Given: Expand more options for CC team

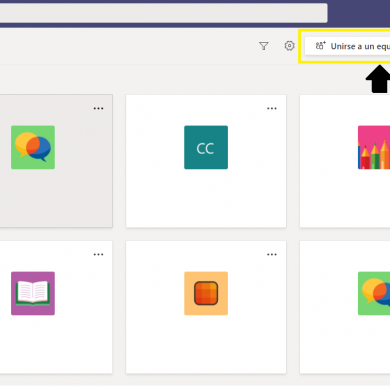Looking at the screenshot, I should 272,109.
